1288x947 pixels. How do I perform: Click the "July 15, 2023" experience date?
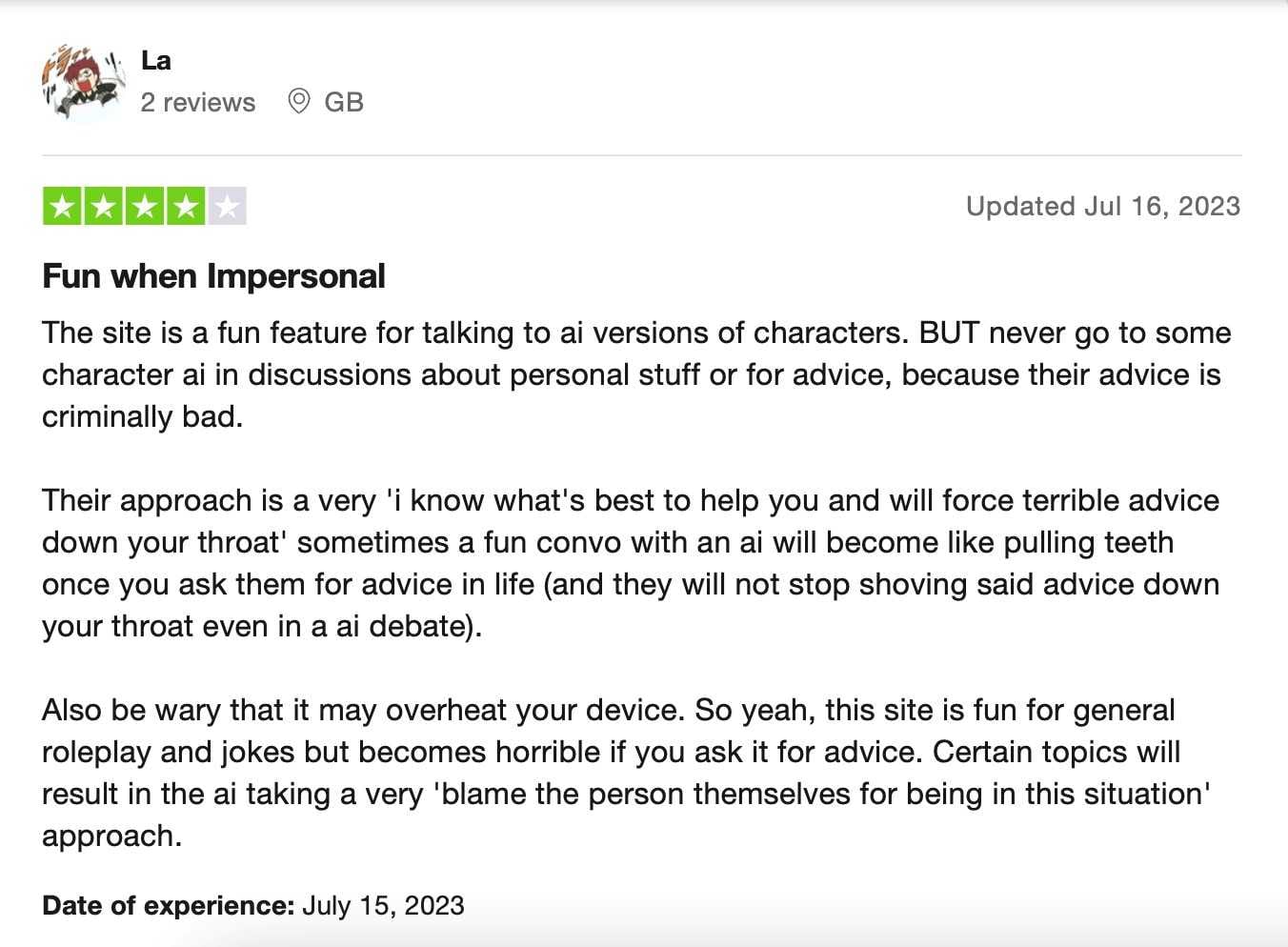[x=383, y=905]
